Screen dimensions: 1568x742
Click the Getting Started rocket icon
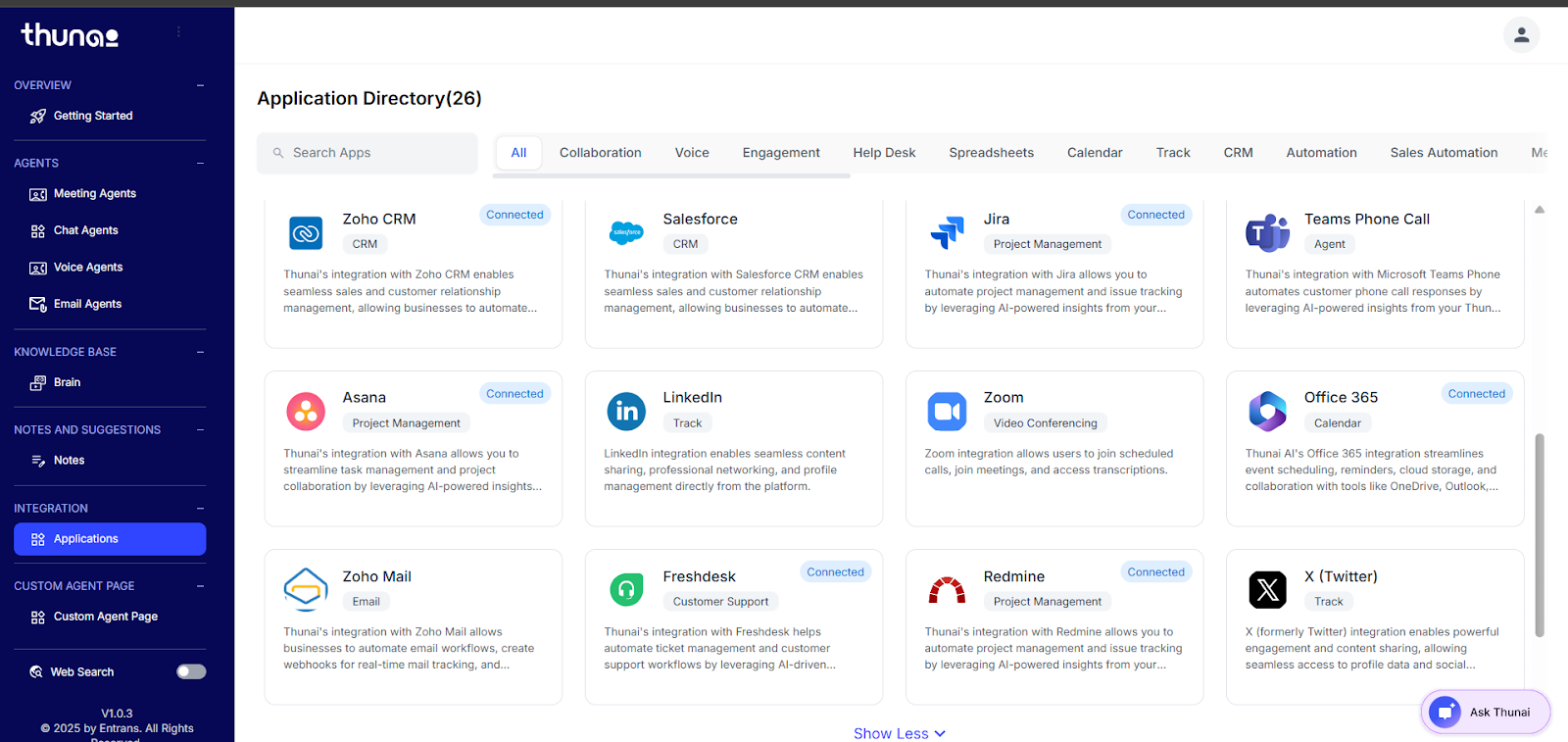38,116
